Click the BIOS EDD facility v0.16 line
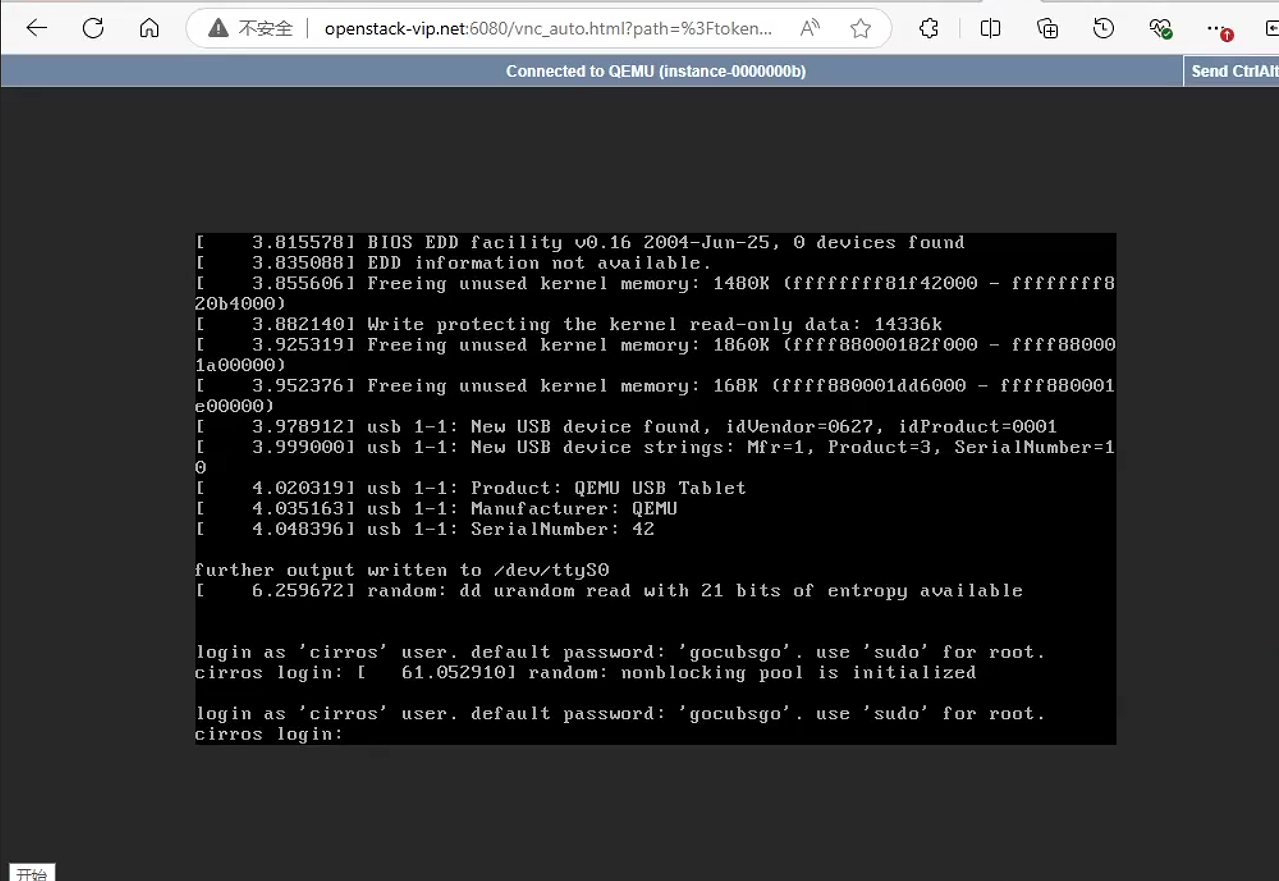Viewport: 1279px width, 881px height. (580, 242)
